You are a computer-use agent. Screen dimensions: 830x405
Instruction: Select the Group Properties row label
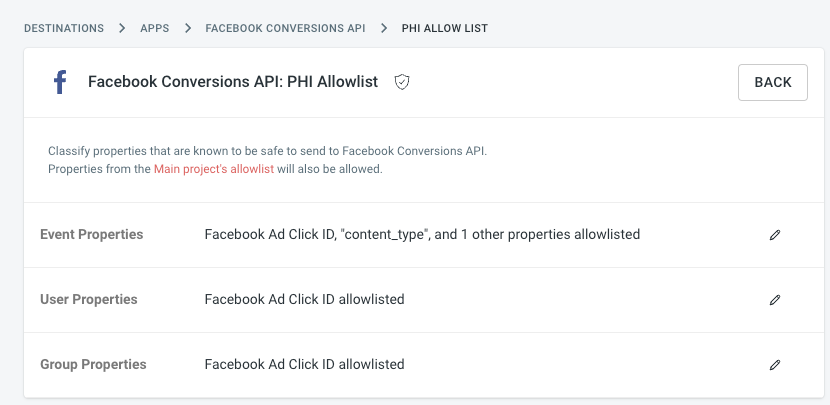93,364
